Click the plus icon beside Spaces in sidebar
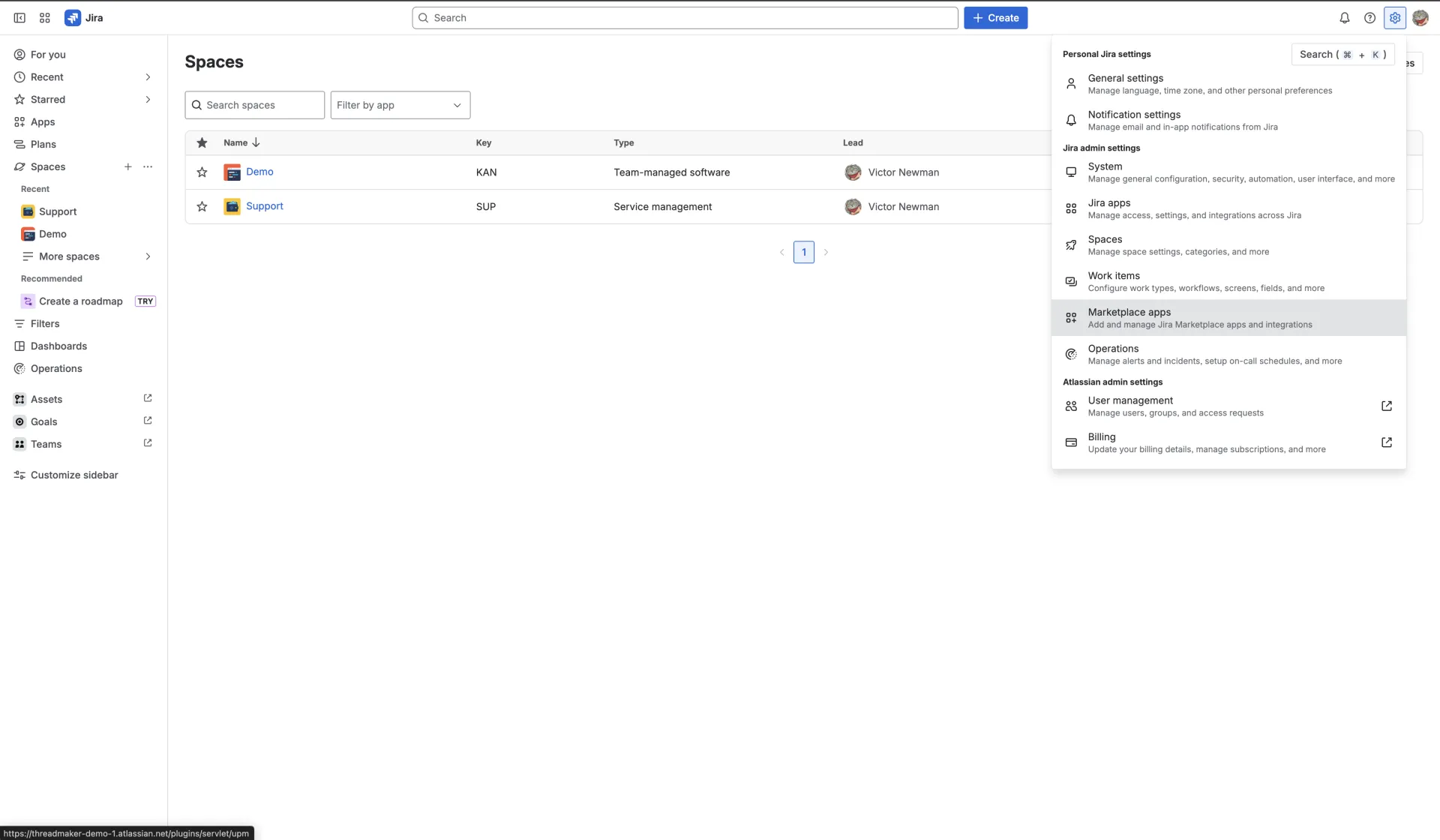This screenshot has width=1440, height=840. click(128, 166)
